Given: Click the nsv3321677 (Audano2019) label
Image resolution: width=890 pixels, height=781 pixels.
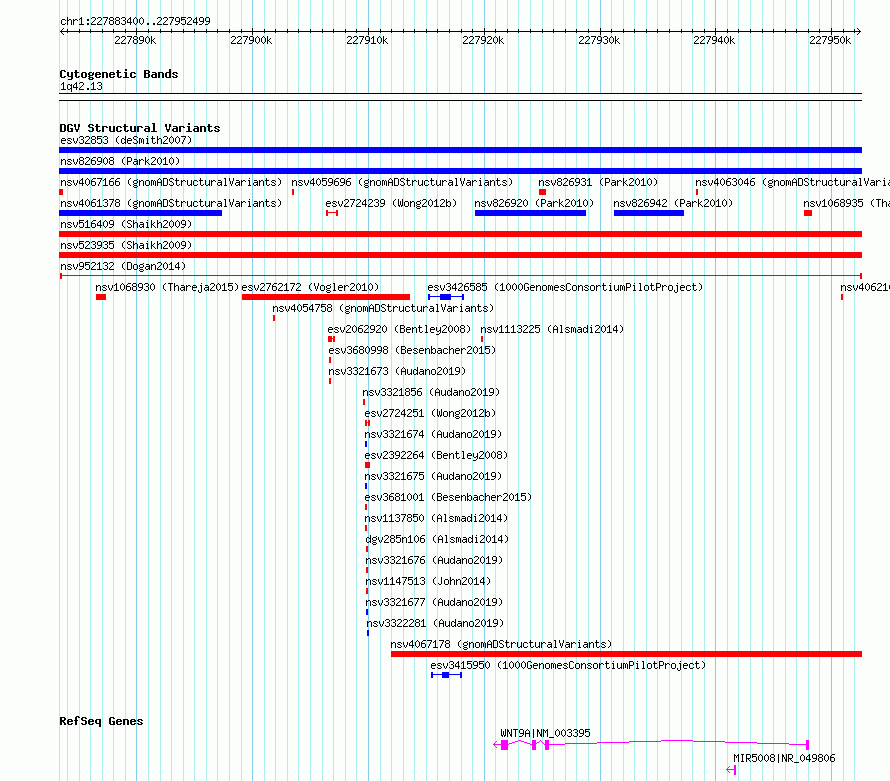Looking at the screenshot, I should (x=434, y=602).
